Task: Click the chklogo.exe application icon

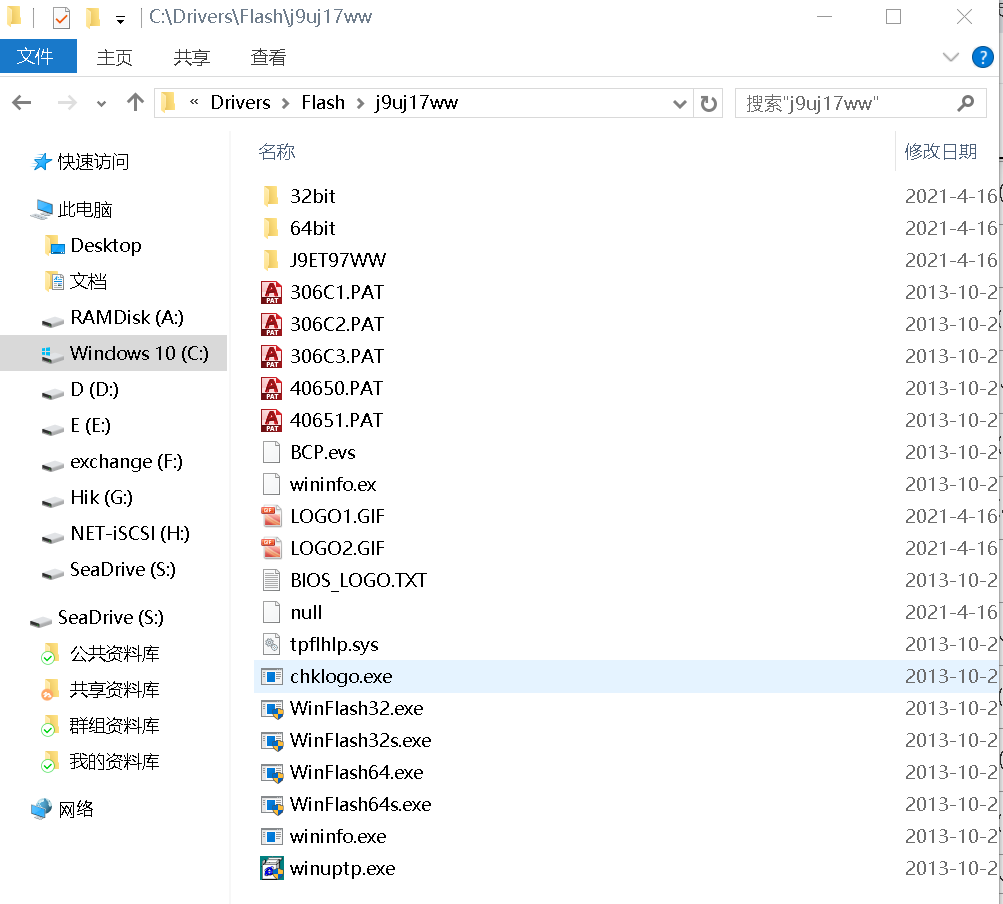Action: click(271, 676)
